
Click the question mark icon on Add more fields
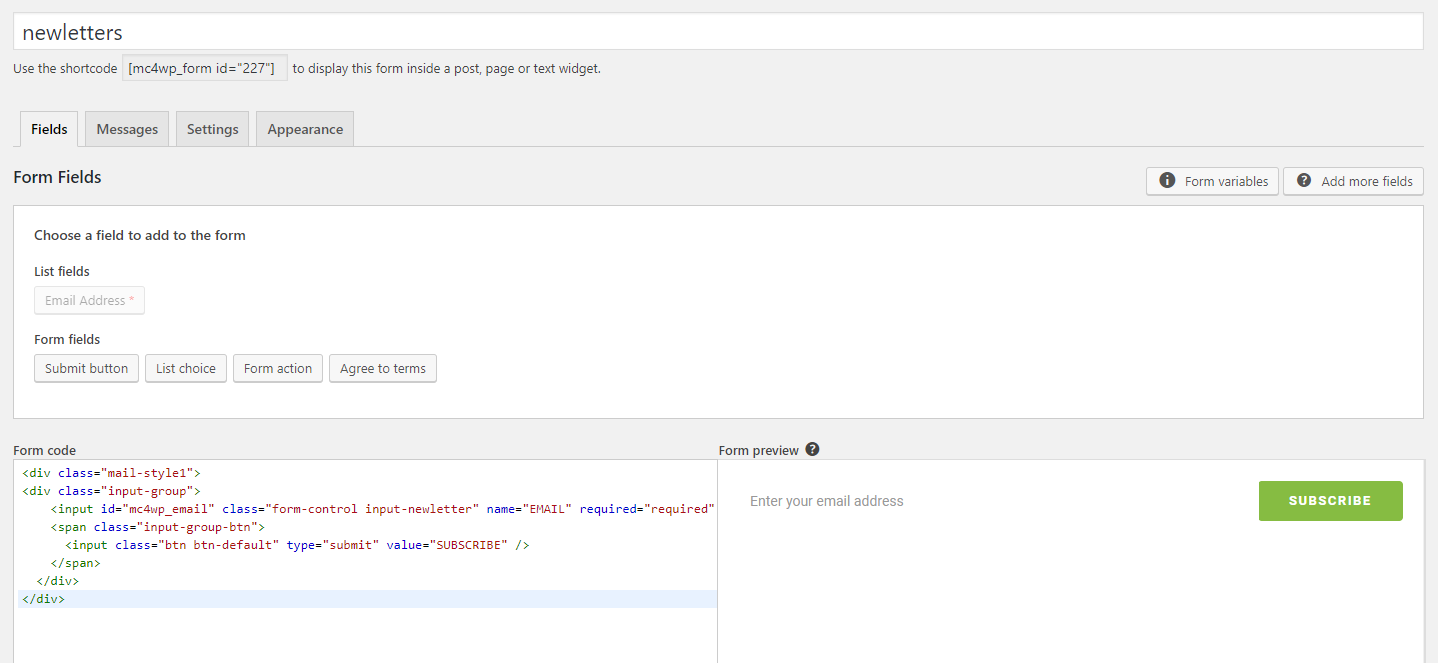pyautogui.click(x=1303, y=181)
